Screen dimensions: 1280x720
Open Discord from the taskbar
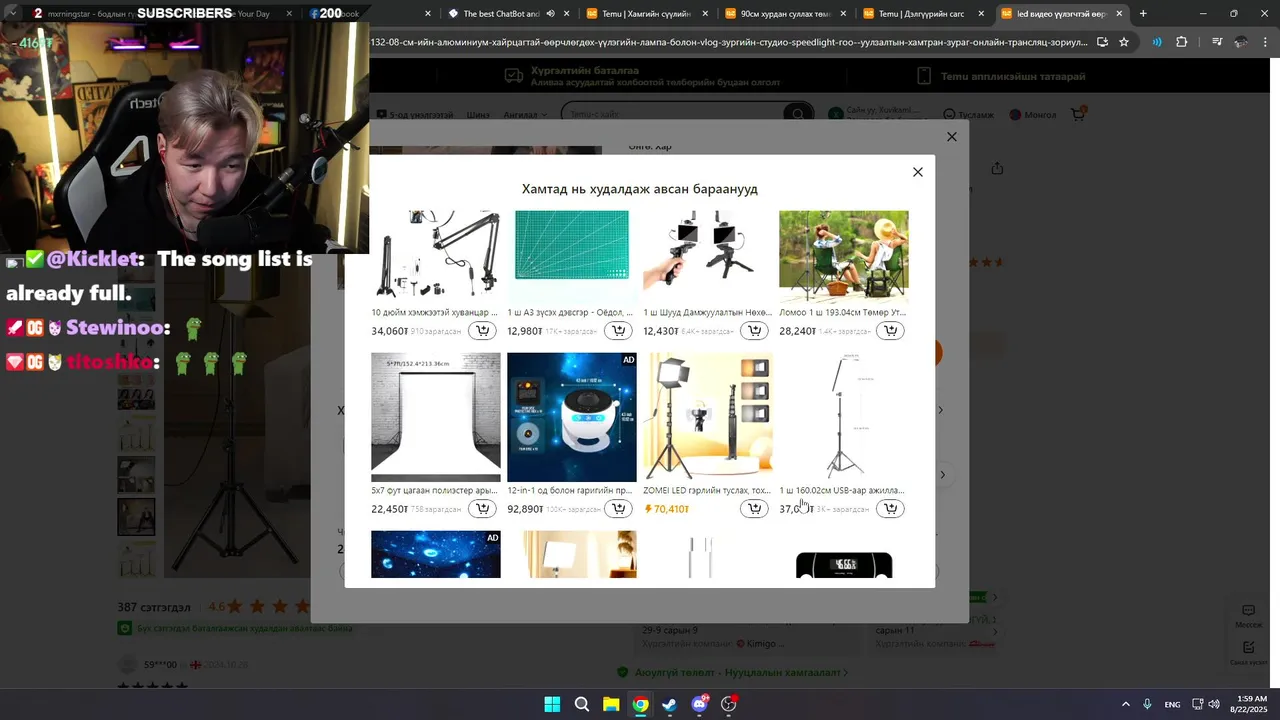click(x=699, y=704)
